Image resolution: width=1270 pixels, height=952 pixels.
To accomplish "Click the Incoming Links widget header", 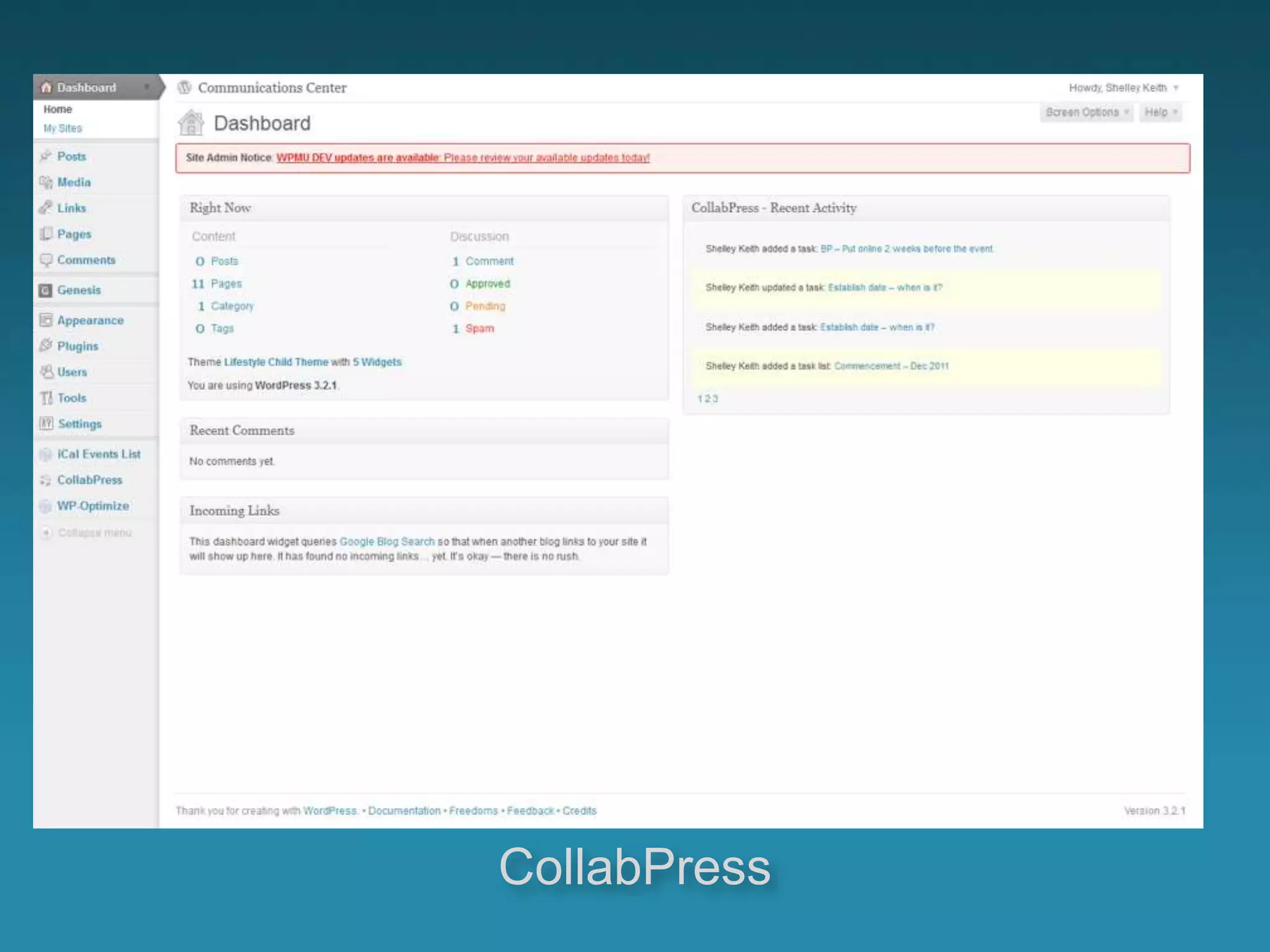I will (x=424, y=511).
